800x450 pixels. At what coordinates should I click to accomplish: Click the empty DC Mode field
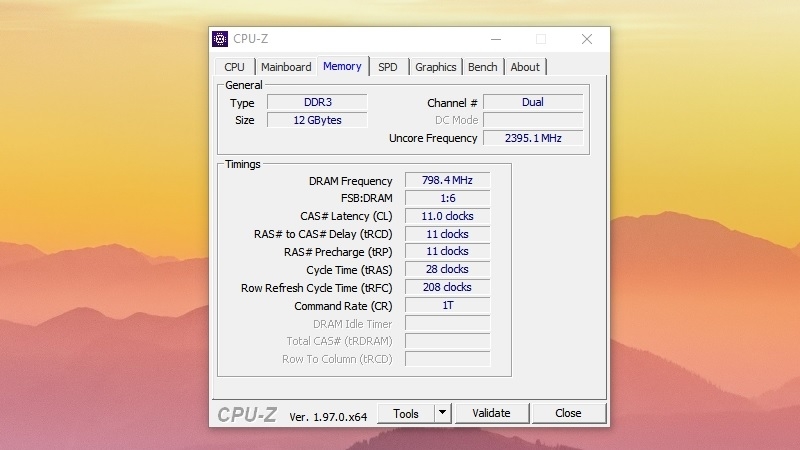pos(533,120)
